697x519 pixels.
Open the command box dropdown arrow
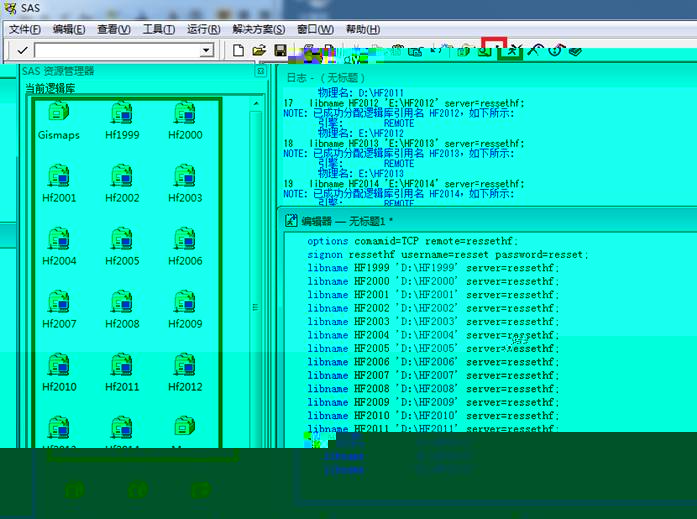pyautogui.click(x=206, y=50)
